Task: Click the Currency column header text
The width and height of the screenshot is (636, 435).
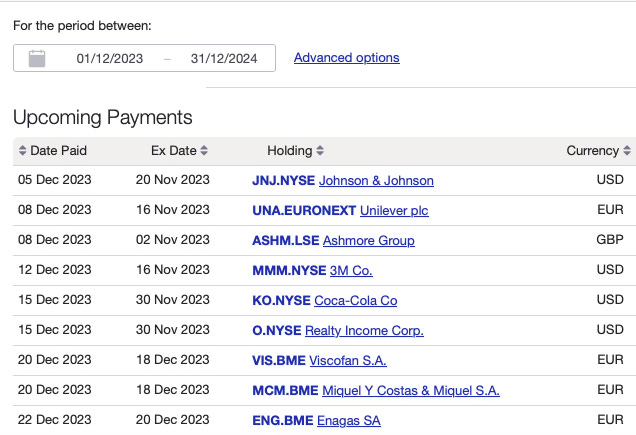Action: [593, 151]
